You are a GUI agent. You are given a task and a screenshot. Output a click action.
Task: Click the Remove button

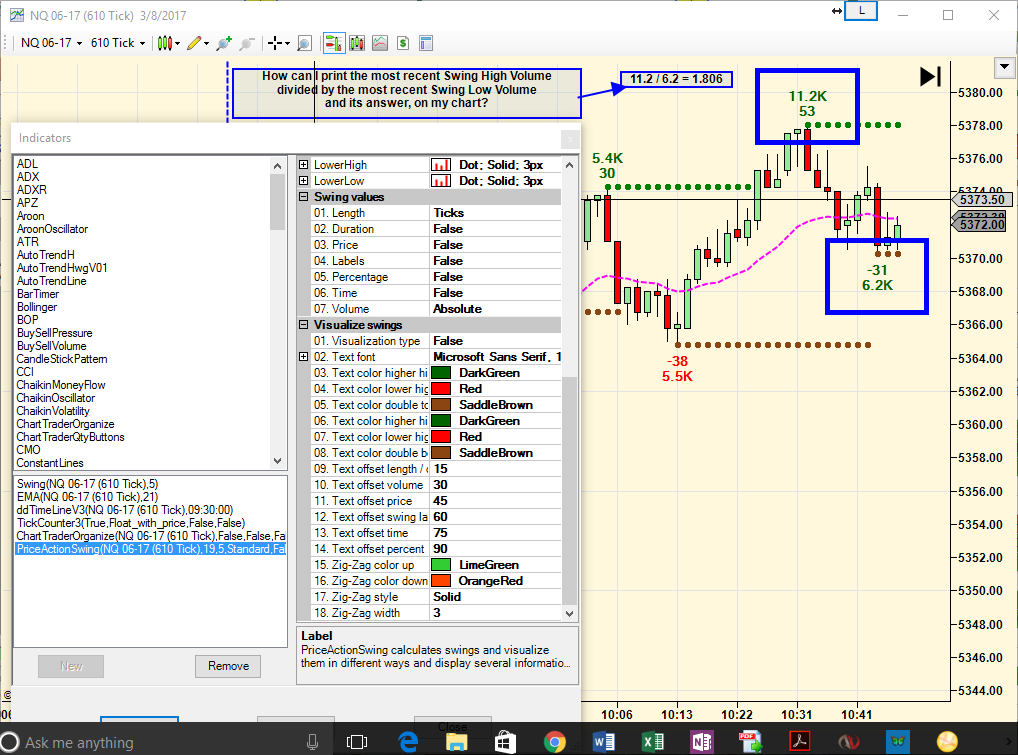coord(228,666)
